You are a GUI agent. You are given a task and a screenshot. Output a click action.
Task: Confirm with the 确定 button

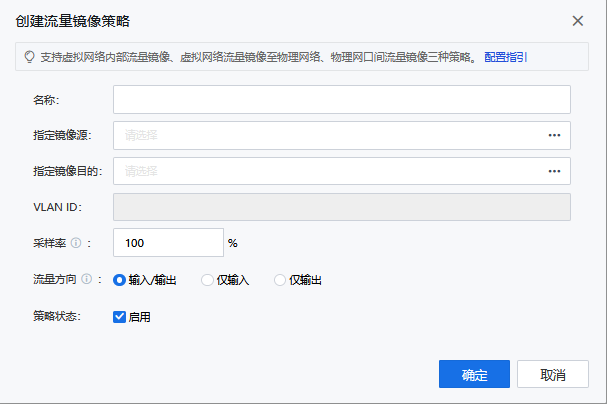[474, 374]
